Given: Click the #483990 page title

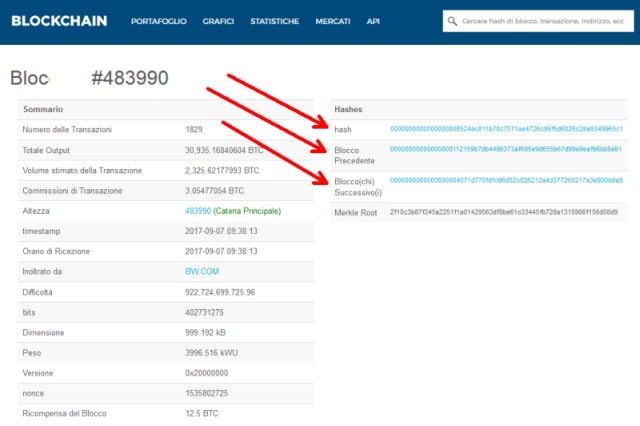Looking at the screenshot, I should 129,78.
